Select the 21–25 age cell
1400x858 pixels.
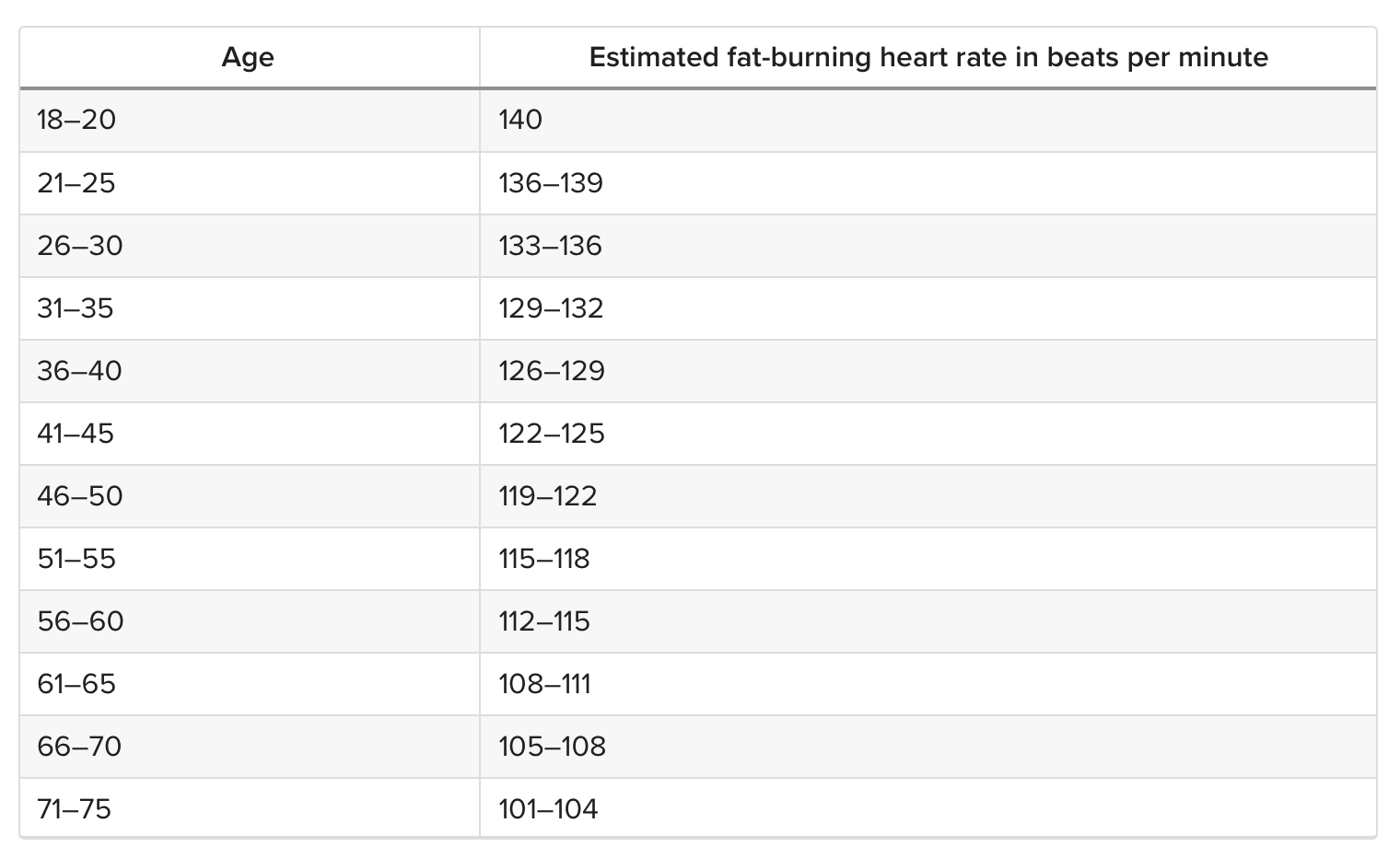76,183
